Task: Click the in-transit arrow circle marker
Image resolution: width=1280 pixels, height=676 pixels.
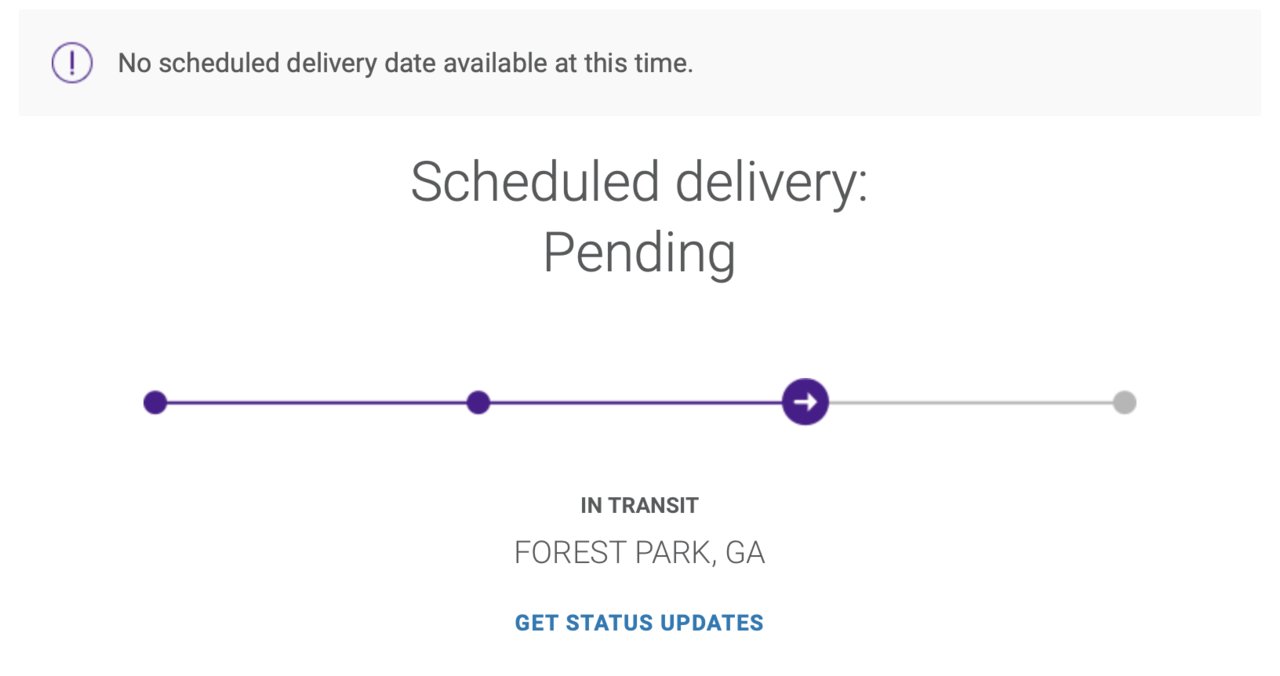Action: 805,402
